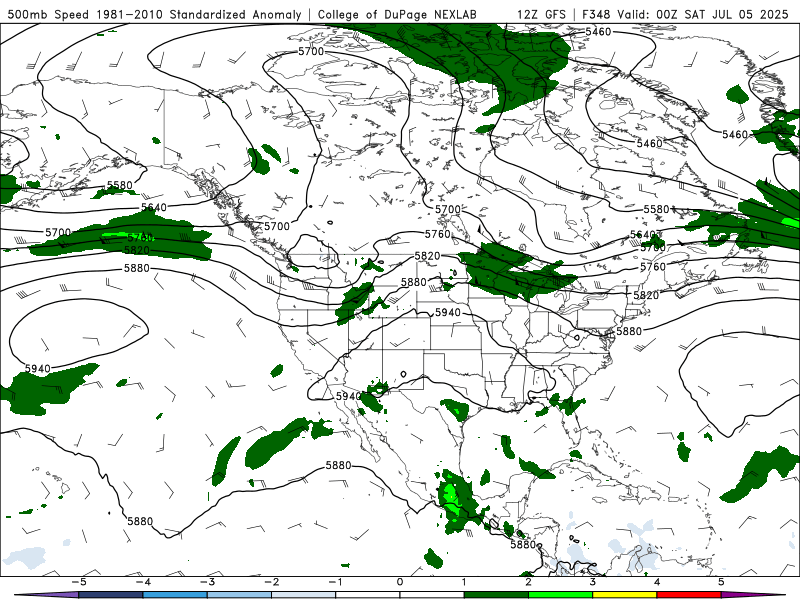
Task: Click the '-5' colorbar tick label
Action: [79, 582]
